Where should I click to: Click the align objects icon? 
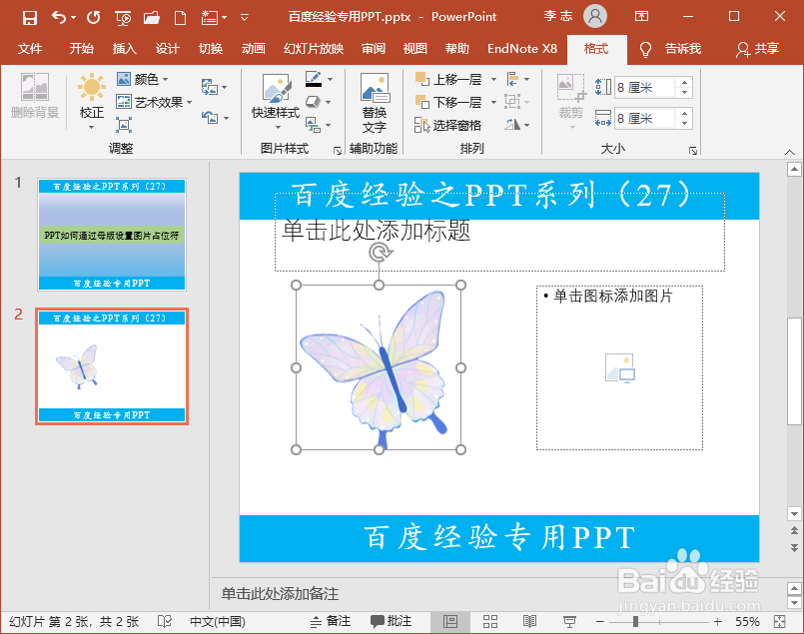click(513, 79)
